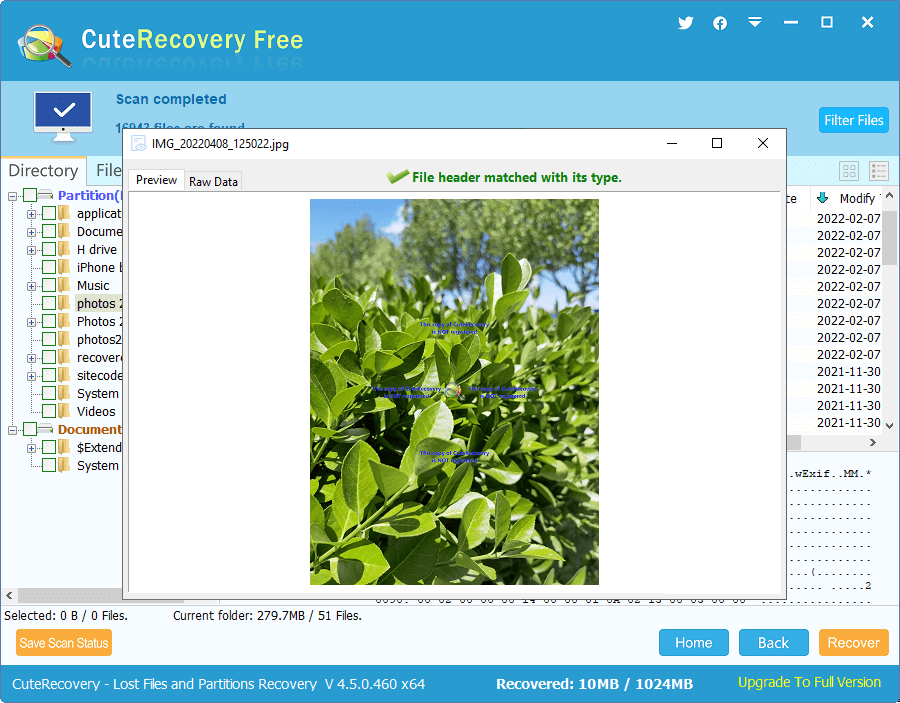Viewport: 900px width, 703px height.
Task: Click the Filter Files button
Action: point(854,120)
